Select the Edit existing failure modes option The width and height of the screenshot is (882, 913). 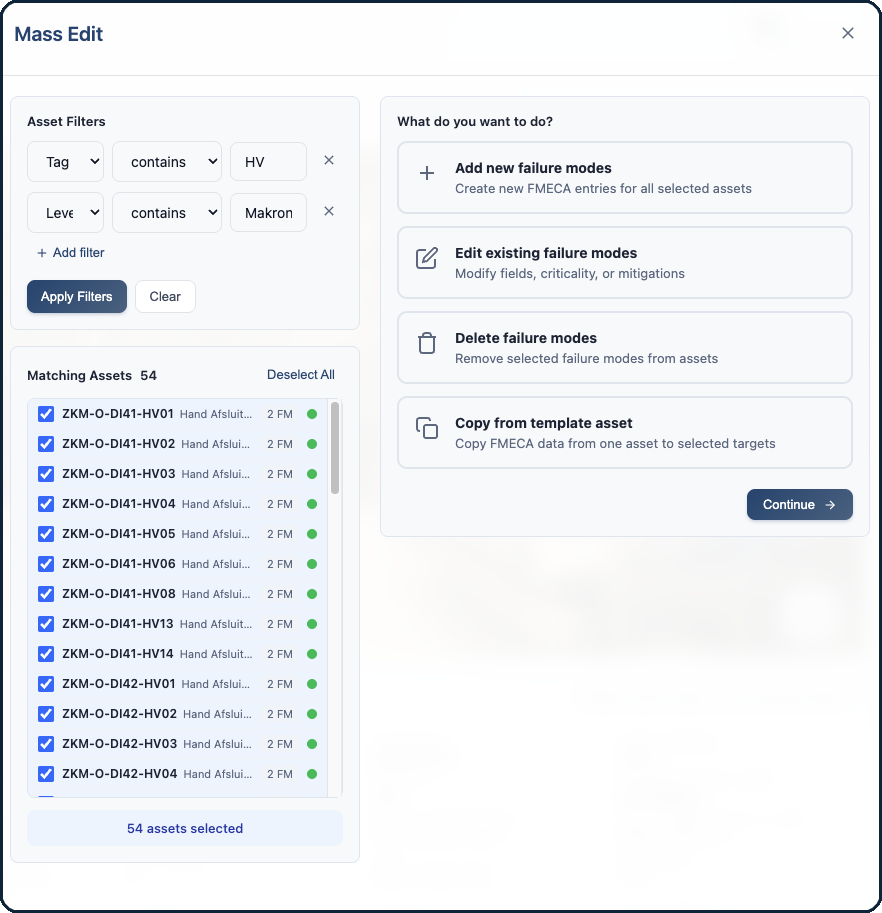[624, 261]
